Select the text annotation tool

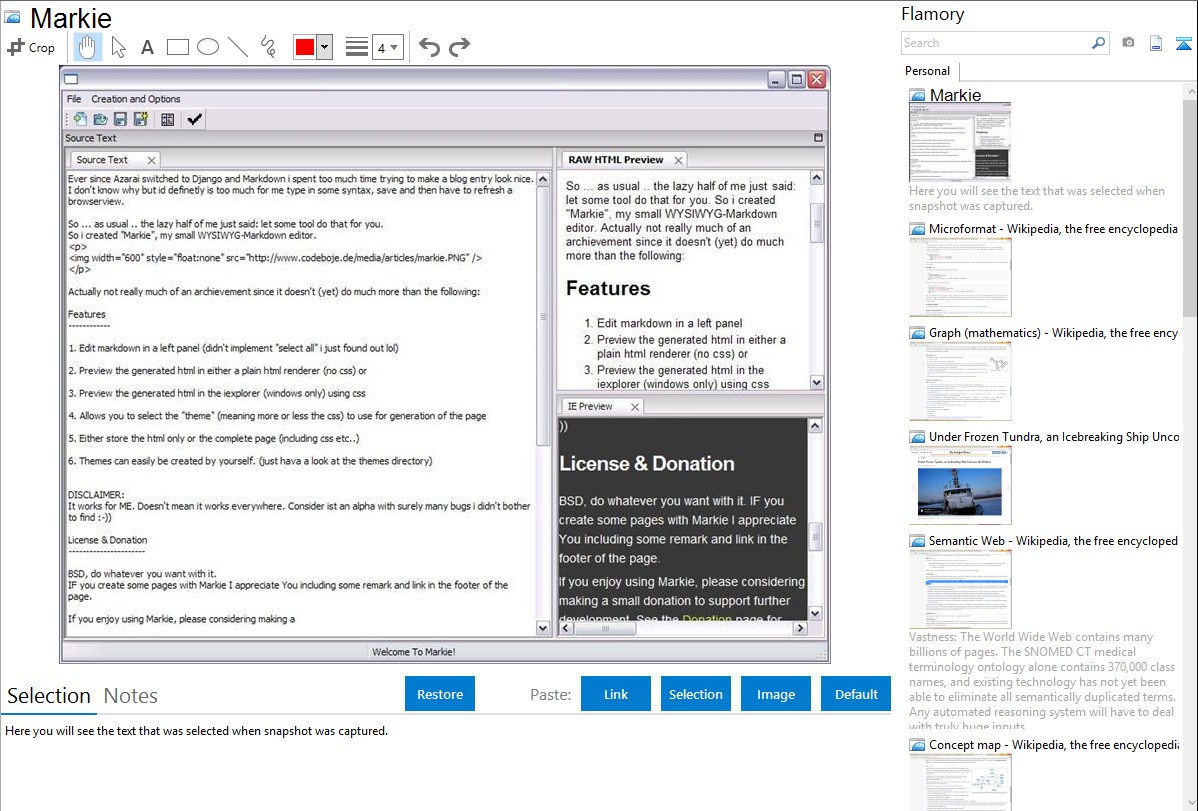147,47
